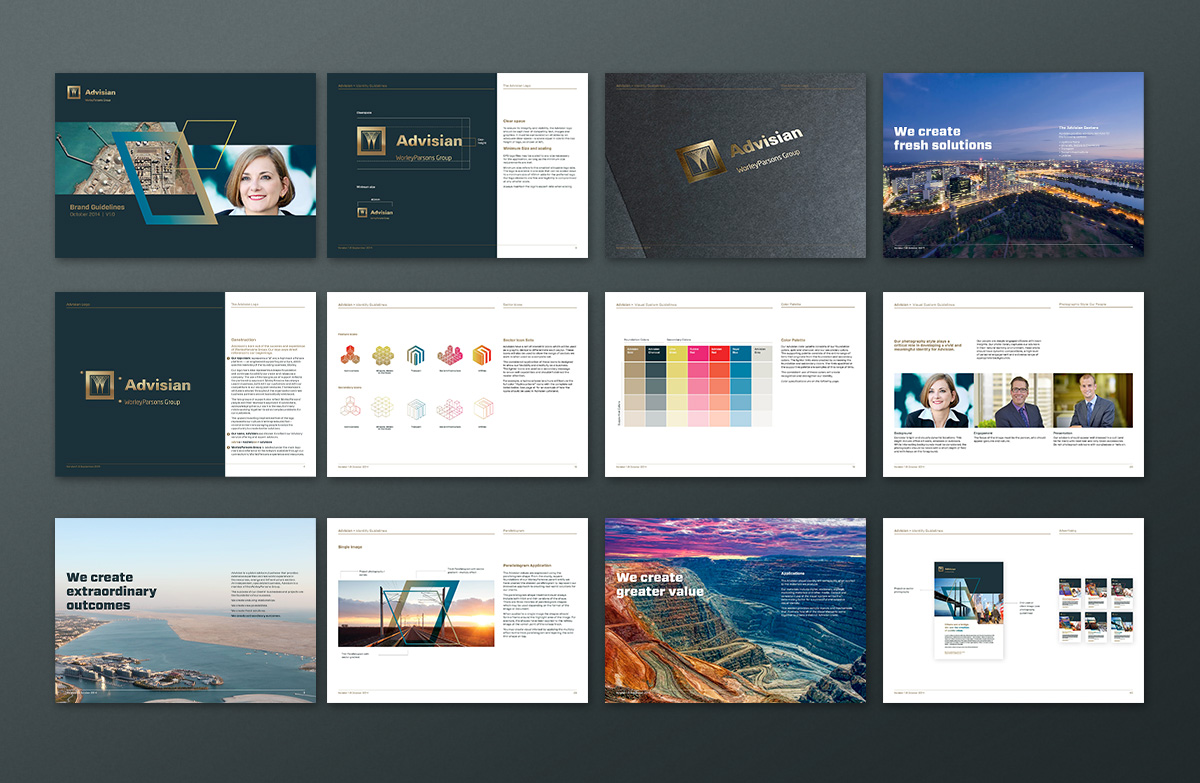
Task: Click the teal arch-shaped feature sector icon
Action: point(416,353)
